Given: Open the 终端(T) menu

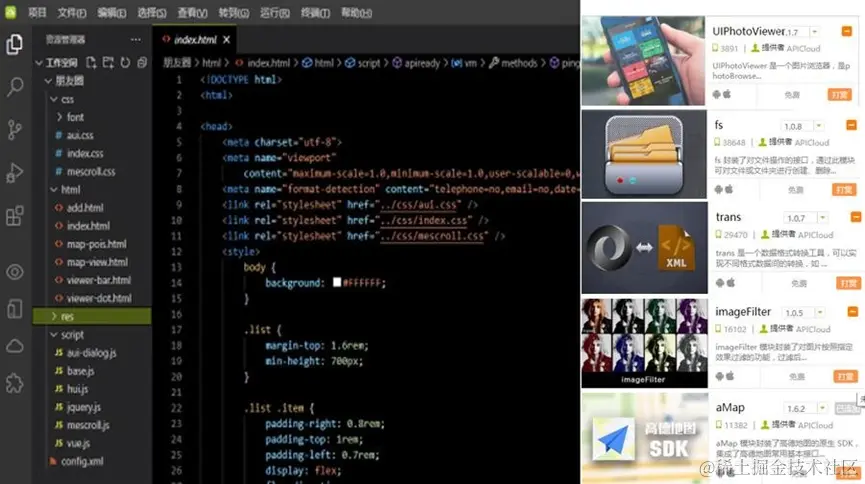Looking at the screenshot, I should coord(315,13).
